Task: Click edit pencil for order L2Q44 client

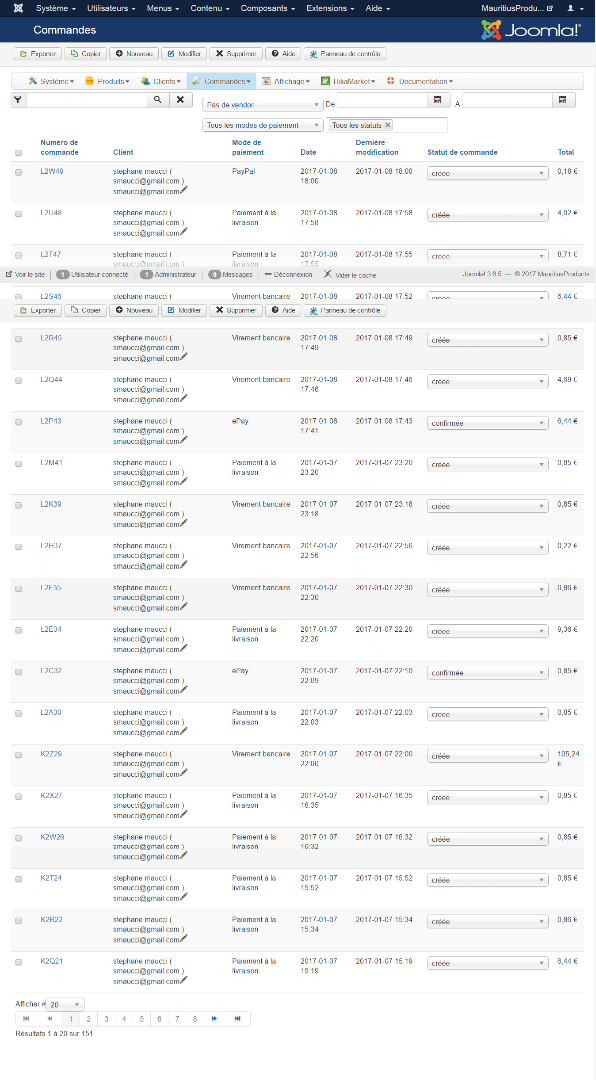Action: pyautogui.click(x=184, y=398)
